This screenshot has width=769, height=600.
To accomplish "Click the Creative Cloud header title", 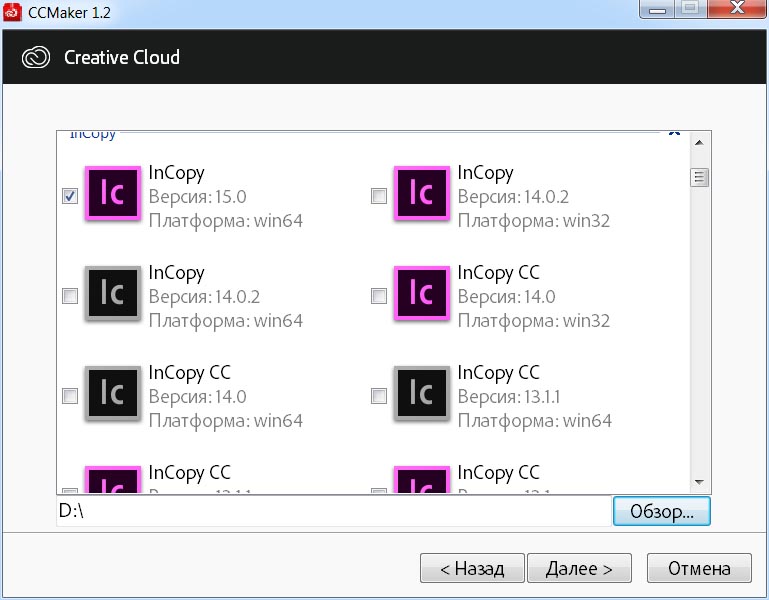I will [122, 57].
